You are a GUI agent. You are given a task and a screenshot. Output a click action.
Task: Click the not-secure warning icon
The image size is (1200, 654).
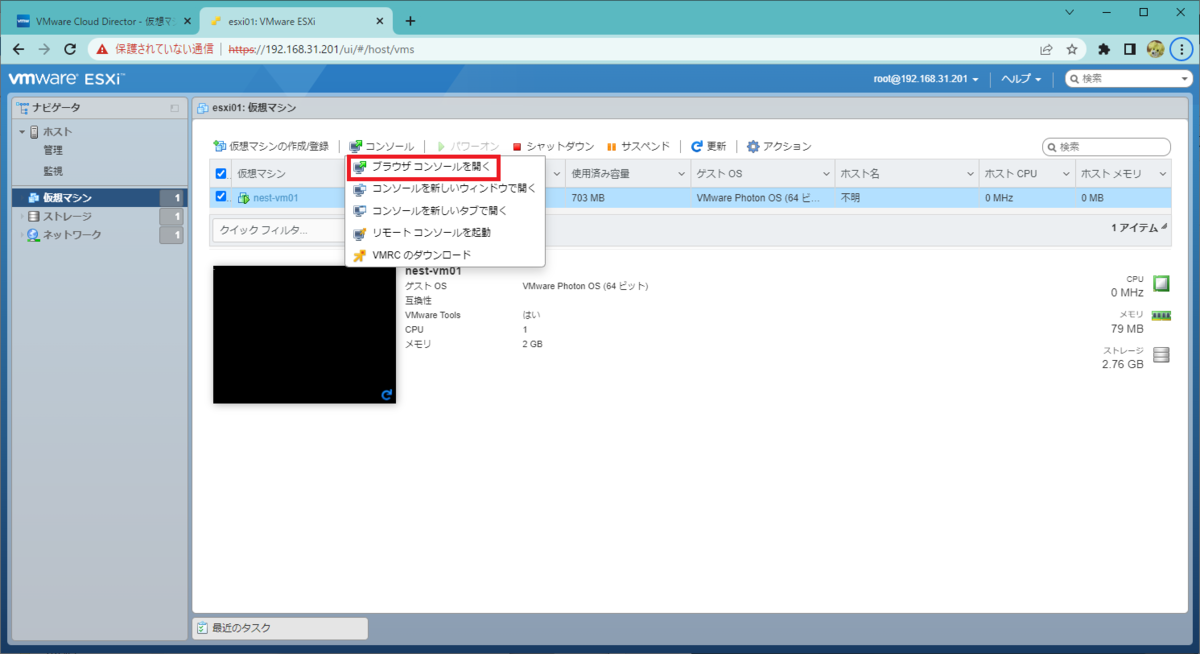tap(103, 48)
